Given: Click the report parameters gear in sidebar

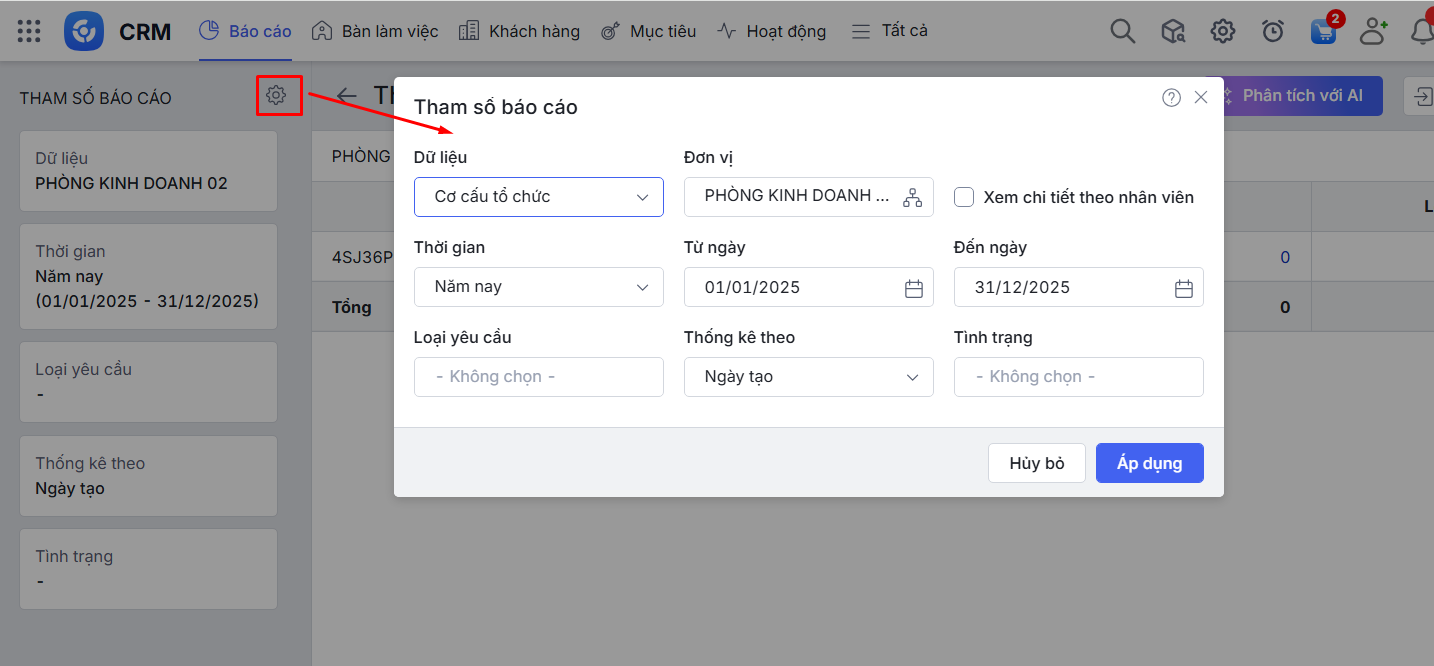Looking at the screenshot, I should [276, 95].
